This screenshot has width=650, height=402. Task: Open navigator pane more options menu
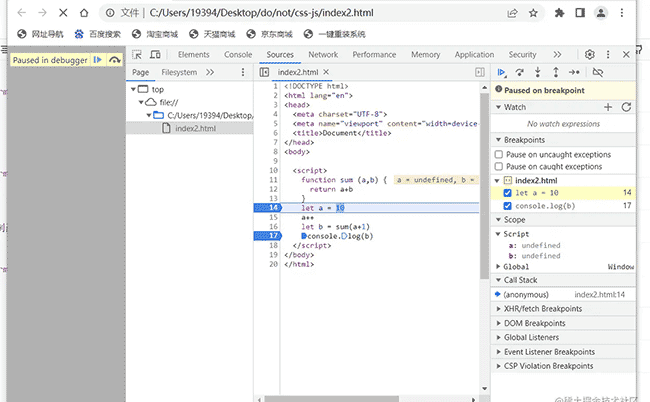243,73
